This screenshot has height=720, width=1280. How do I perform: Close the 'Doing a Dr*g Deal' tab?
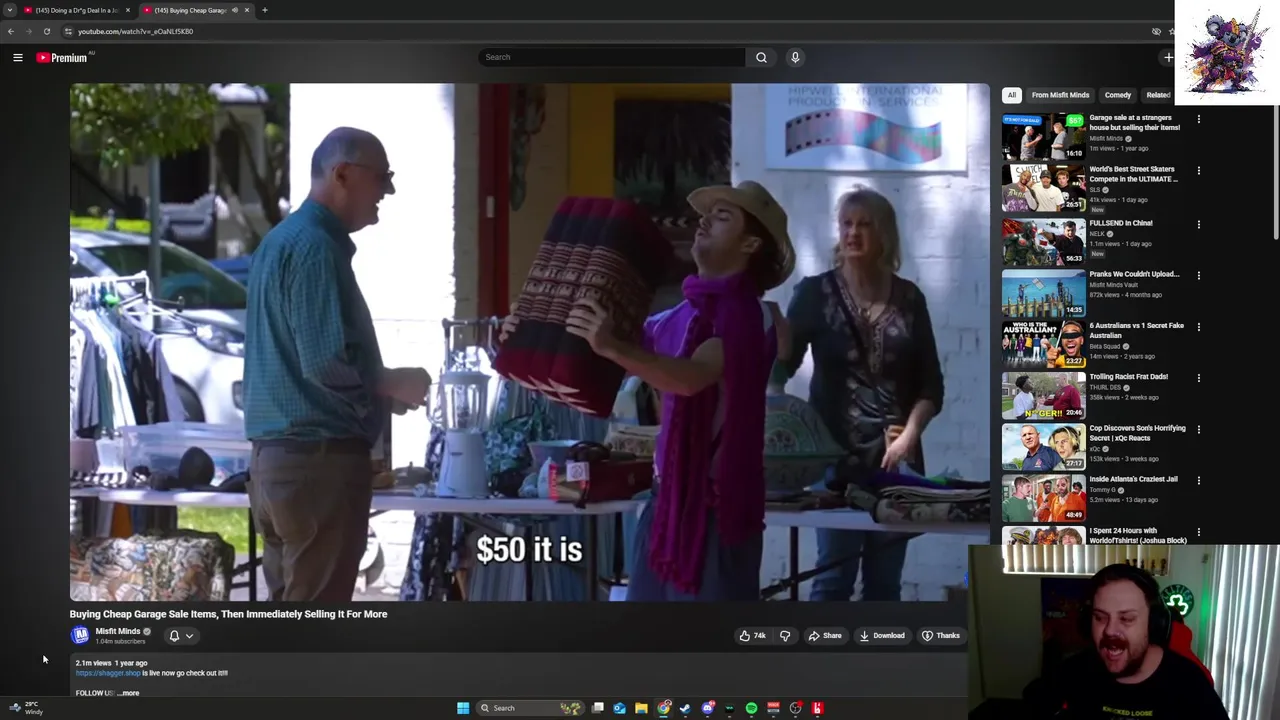pyautogui.click(x=128, y=10)
